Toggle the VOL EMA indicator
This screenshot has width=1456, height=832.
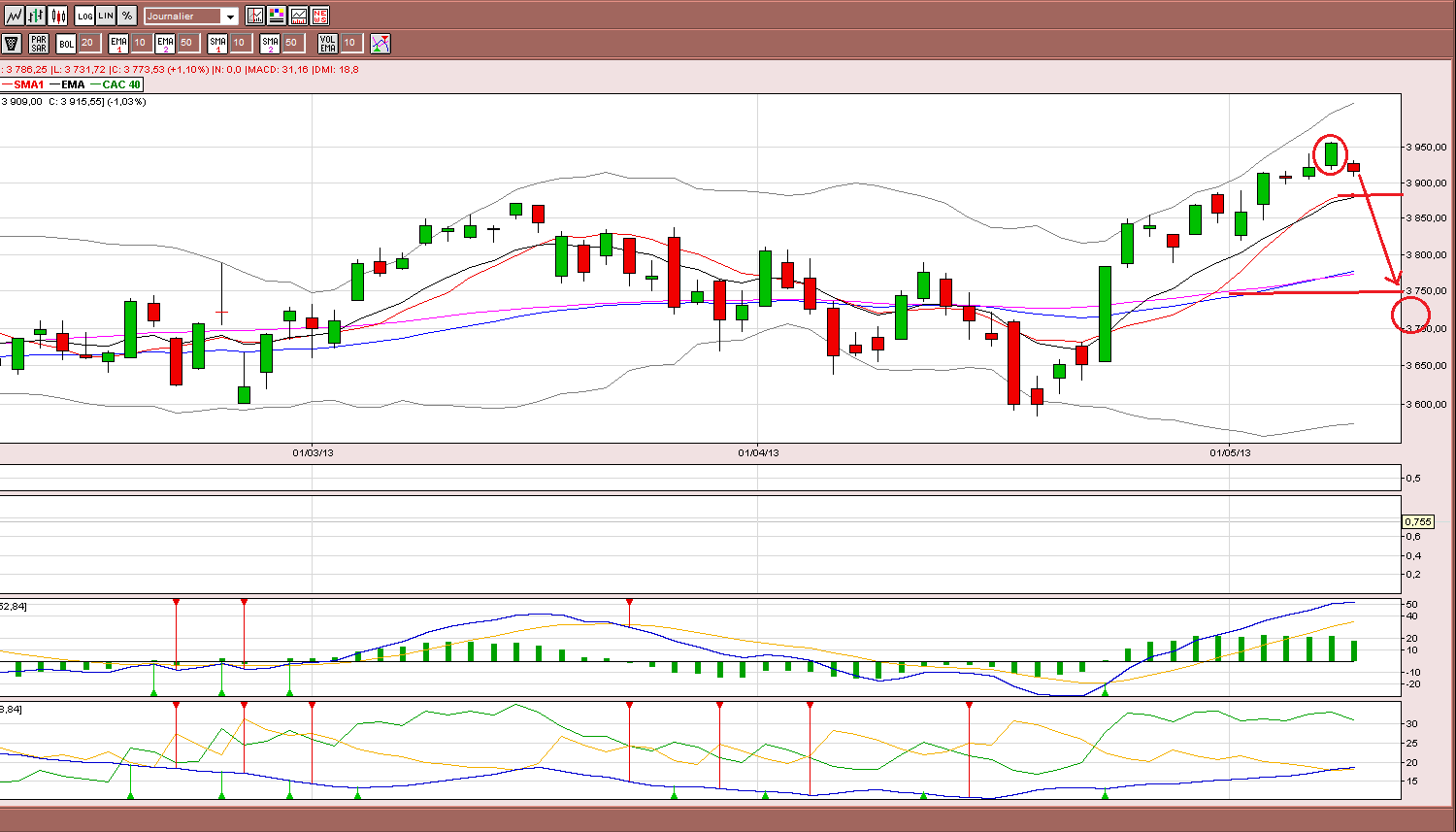coord(328,43)
